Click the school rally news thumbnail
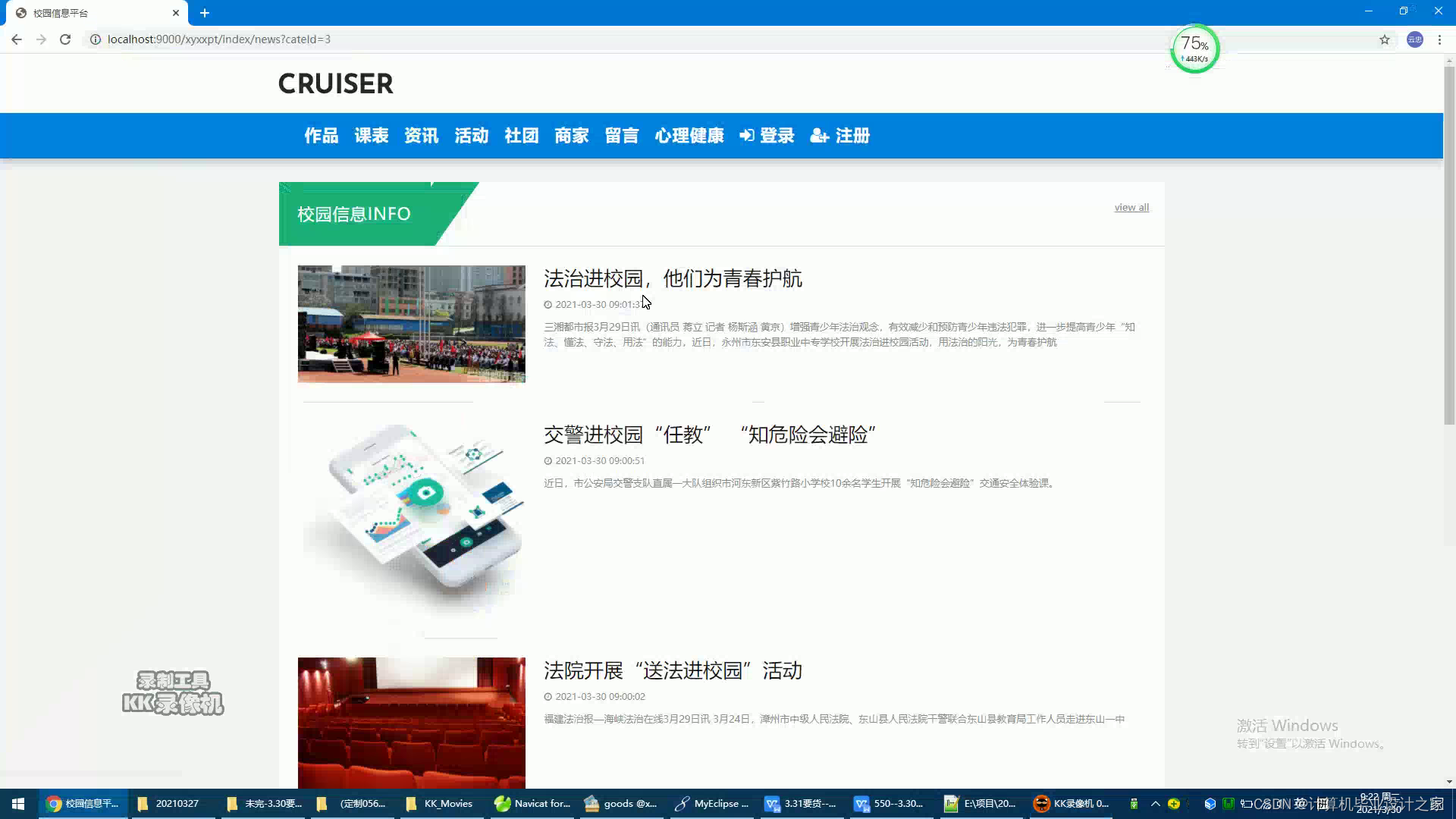 click(x=412, y=324)
